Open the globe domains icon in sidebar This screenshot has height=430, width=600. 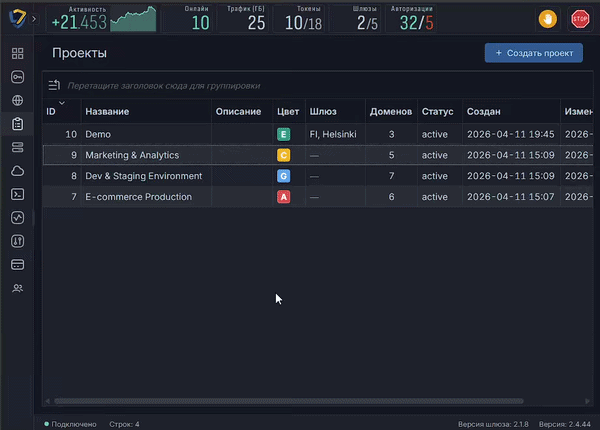point(17,100)
